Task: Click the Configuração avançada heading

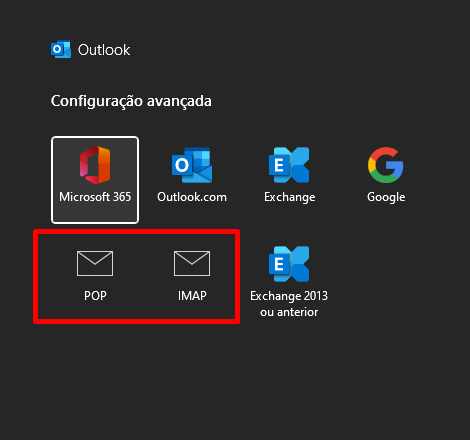Action: (131, 101)
